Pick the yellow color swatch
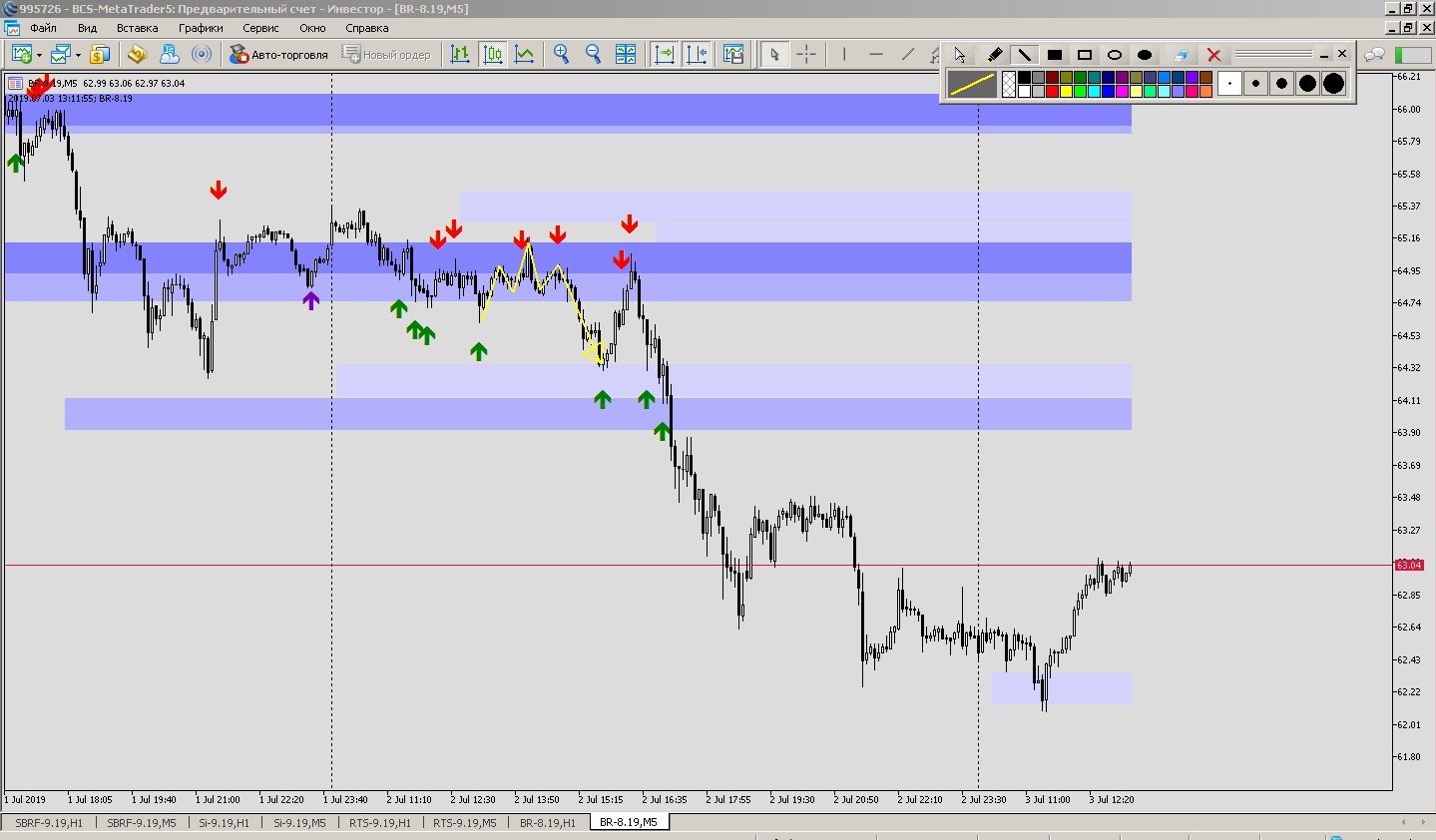Screen dimensions: 1436x840 click(x=1066, y=91)
